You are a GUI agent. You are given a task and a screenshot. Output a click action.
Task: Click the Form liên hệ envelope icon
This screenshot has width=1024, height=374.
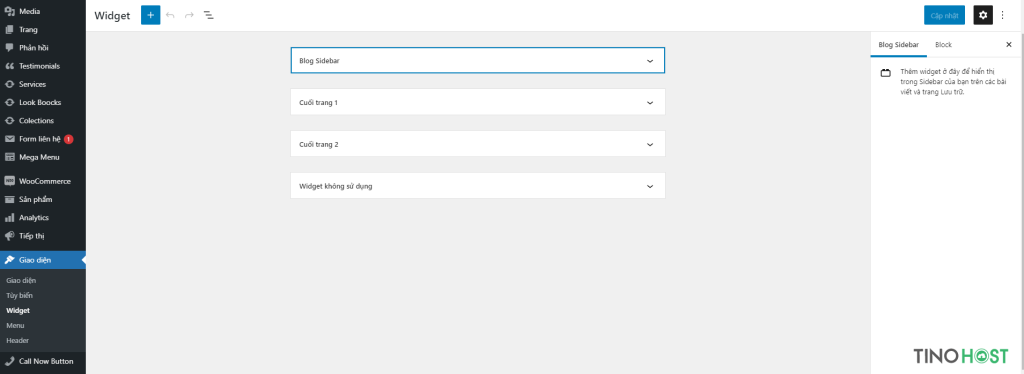(9, 139)
